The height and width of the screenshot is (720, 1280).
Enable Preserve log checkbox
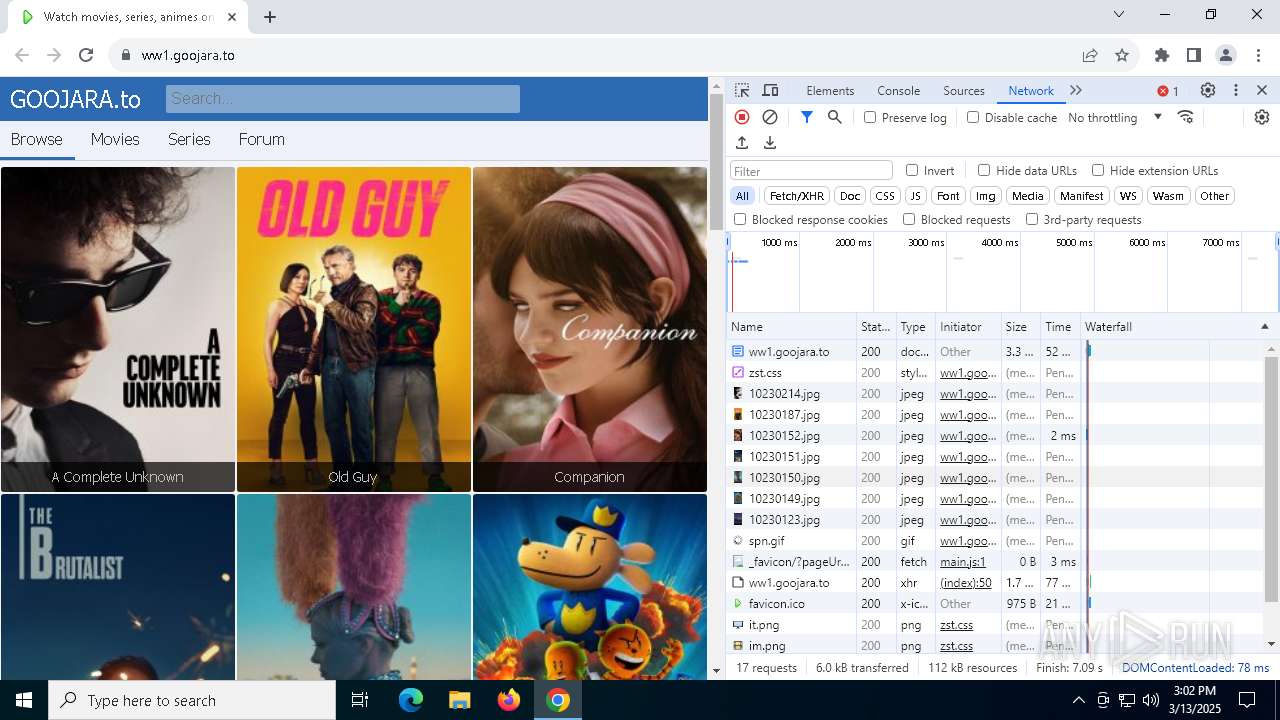[x=870, y=117]
